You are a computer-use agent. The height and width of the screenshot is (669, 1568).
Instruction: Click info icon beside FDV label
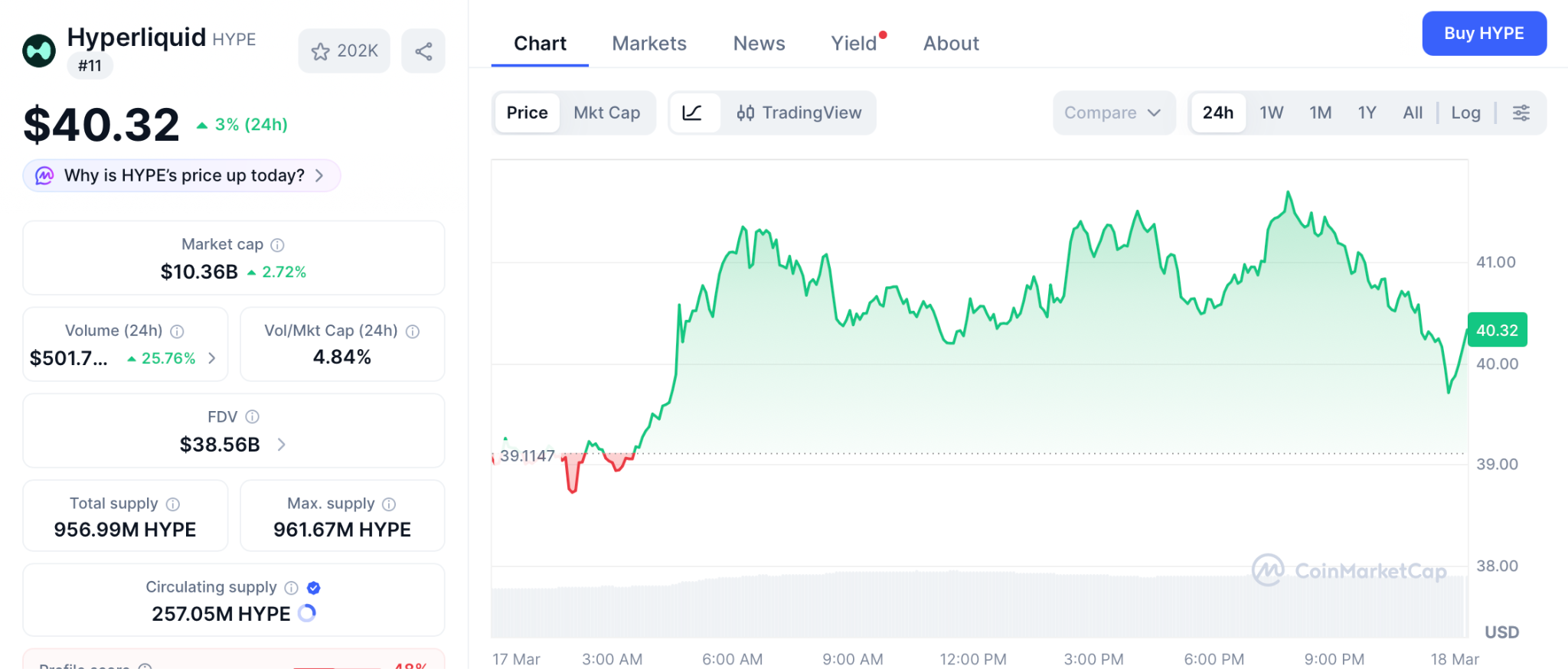click(x=252, y=417)
